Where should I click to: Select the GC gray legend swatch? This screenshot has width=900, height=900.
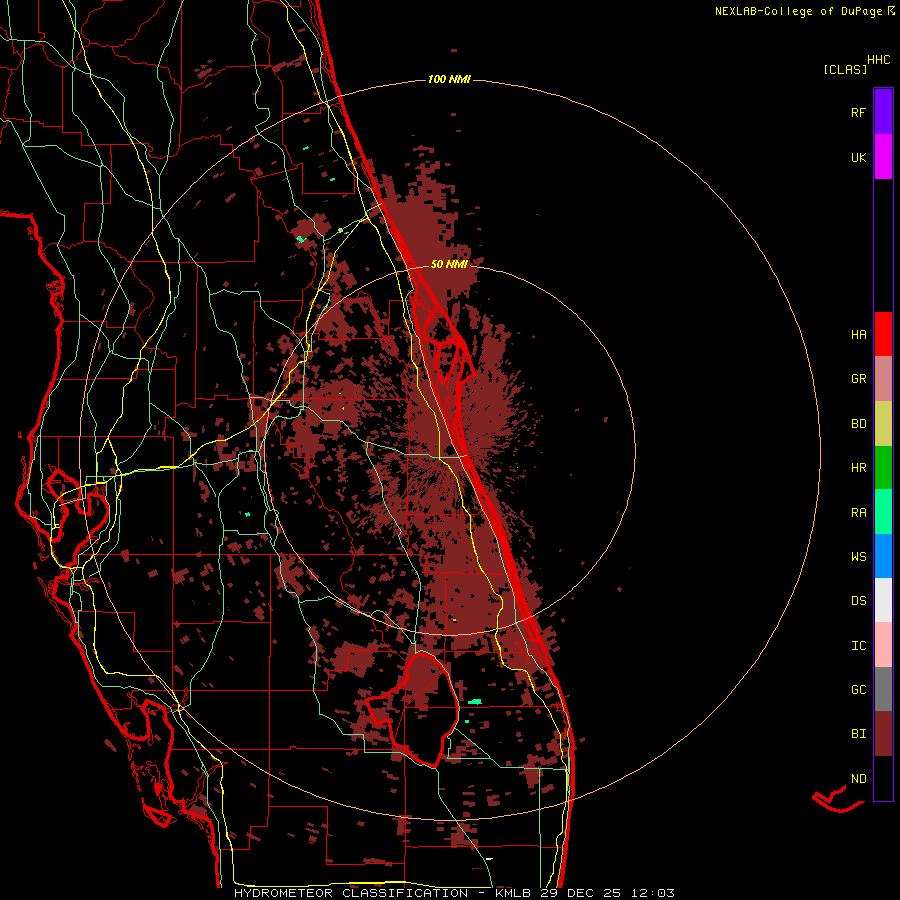tap(883, 689)
